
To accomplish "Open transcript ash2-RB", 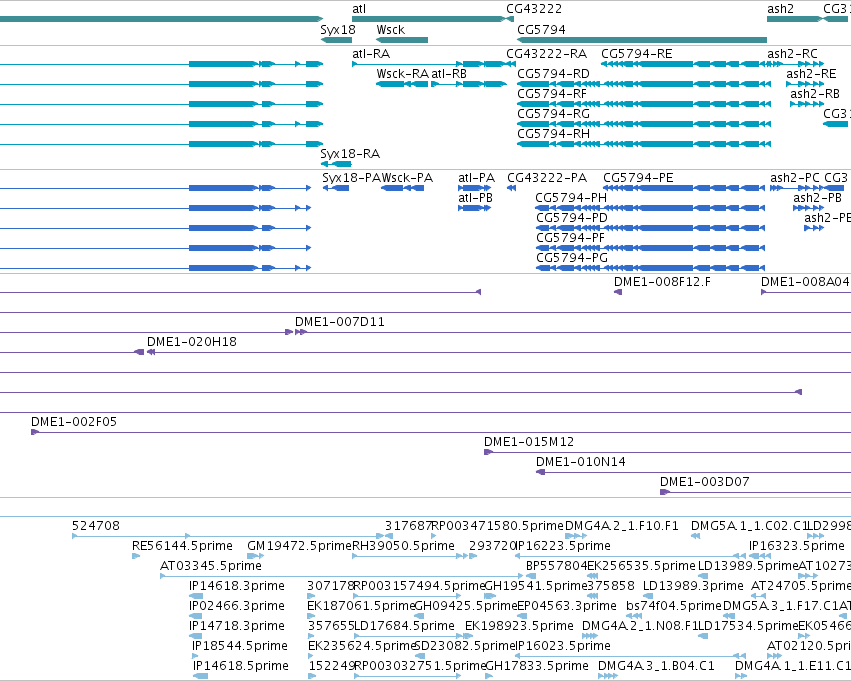I will (x=815, y=94).
